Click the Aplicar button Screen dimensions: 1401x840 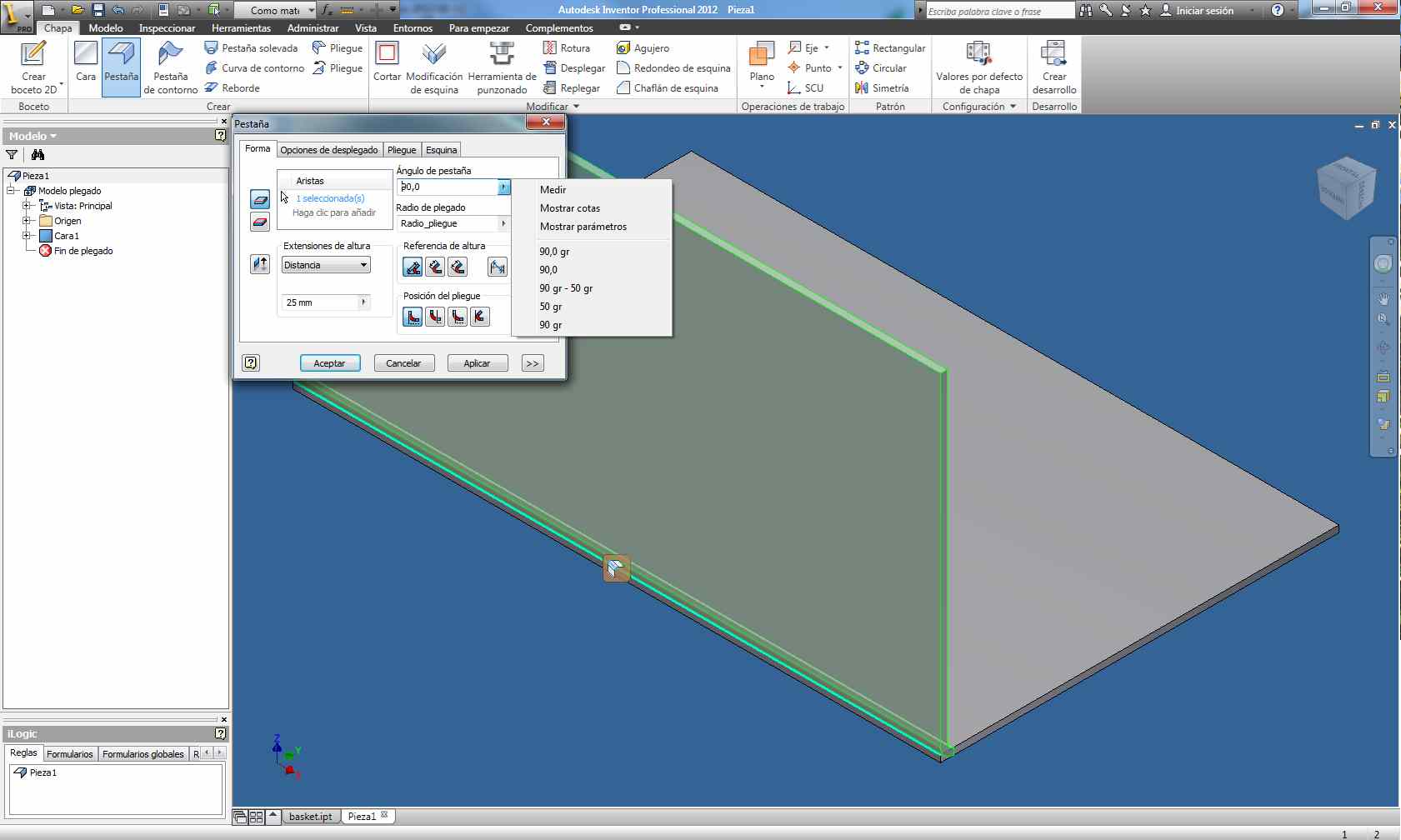tap(478, 363)
